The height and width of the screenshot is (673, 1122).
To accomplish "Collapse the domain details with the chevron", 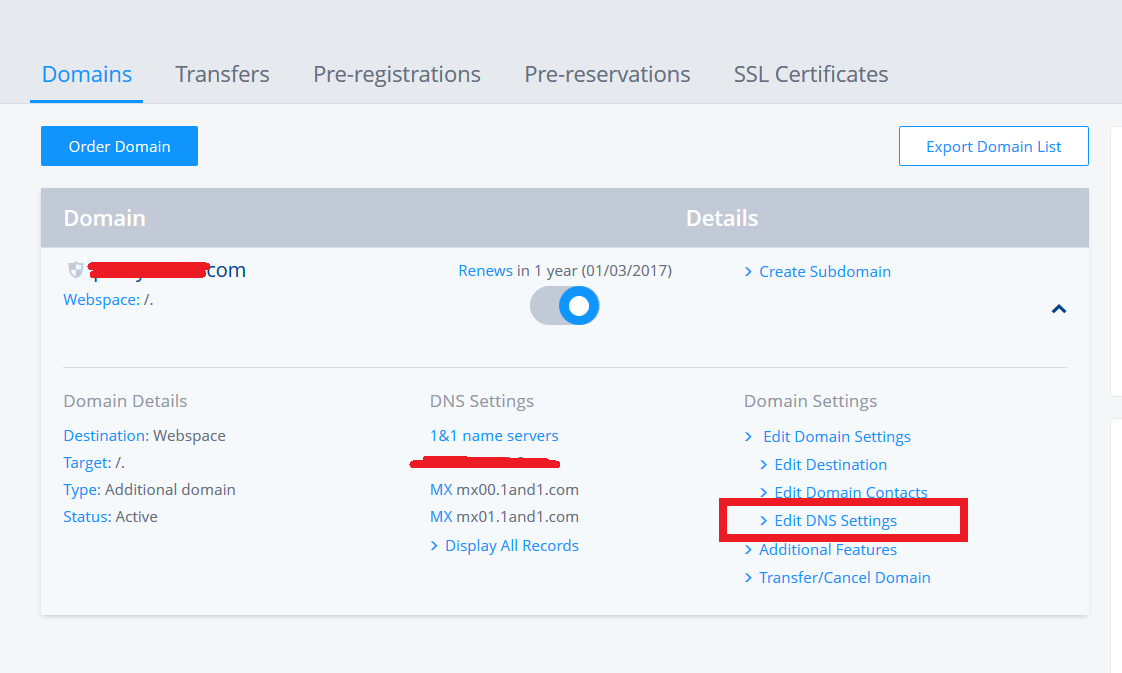I will (1059, 309).
